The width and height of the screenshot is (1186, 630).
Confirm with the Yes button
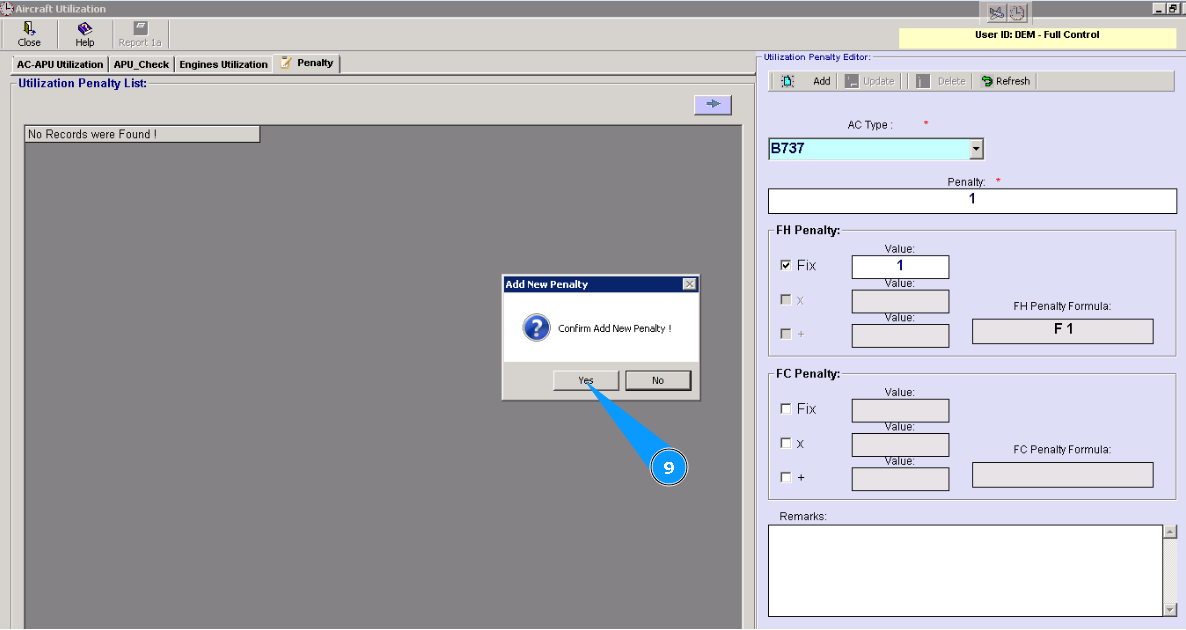coord(586,380)
